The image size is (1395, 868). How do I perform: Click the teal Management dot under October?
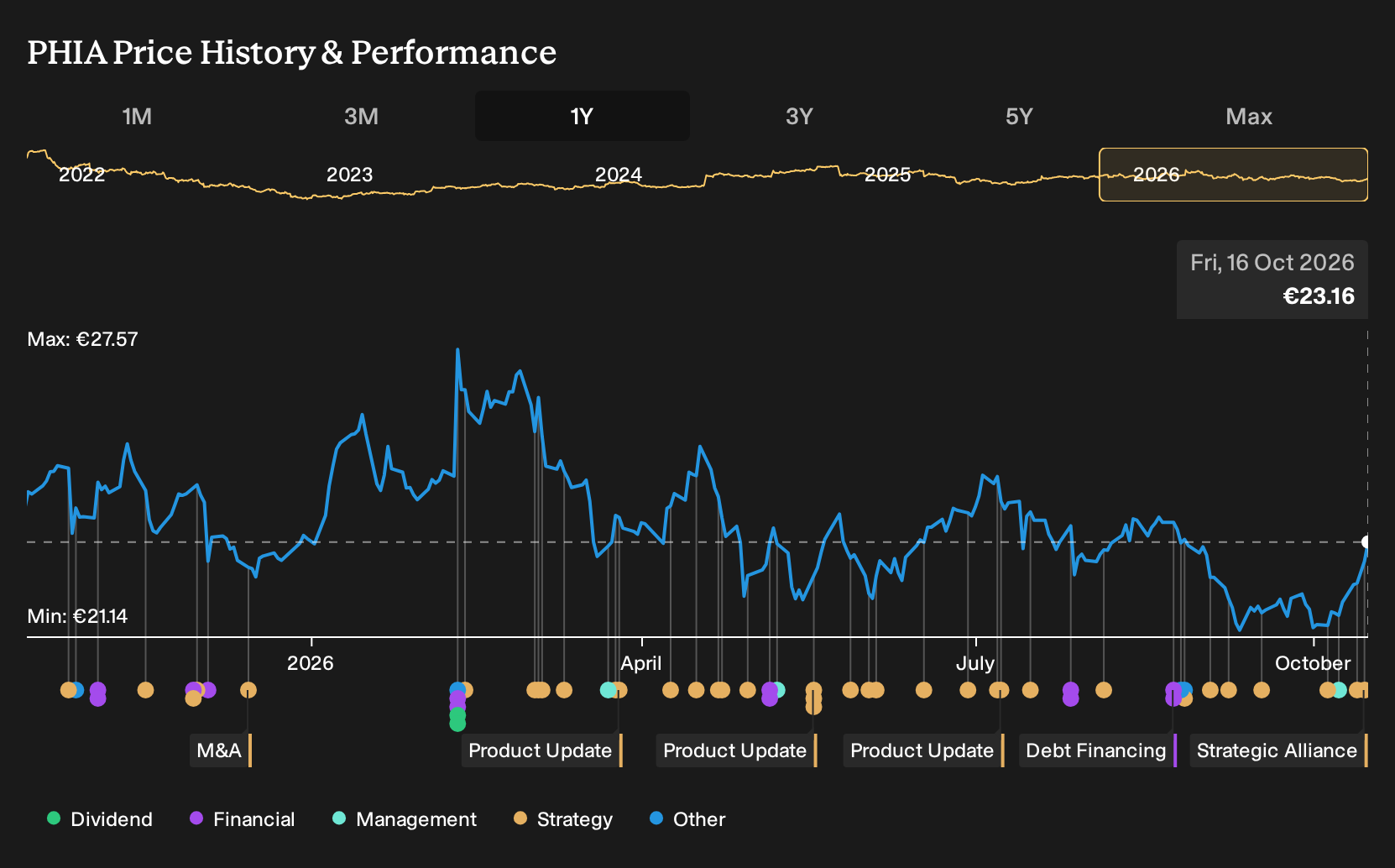coord(1339,690)
